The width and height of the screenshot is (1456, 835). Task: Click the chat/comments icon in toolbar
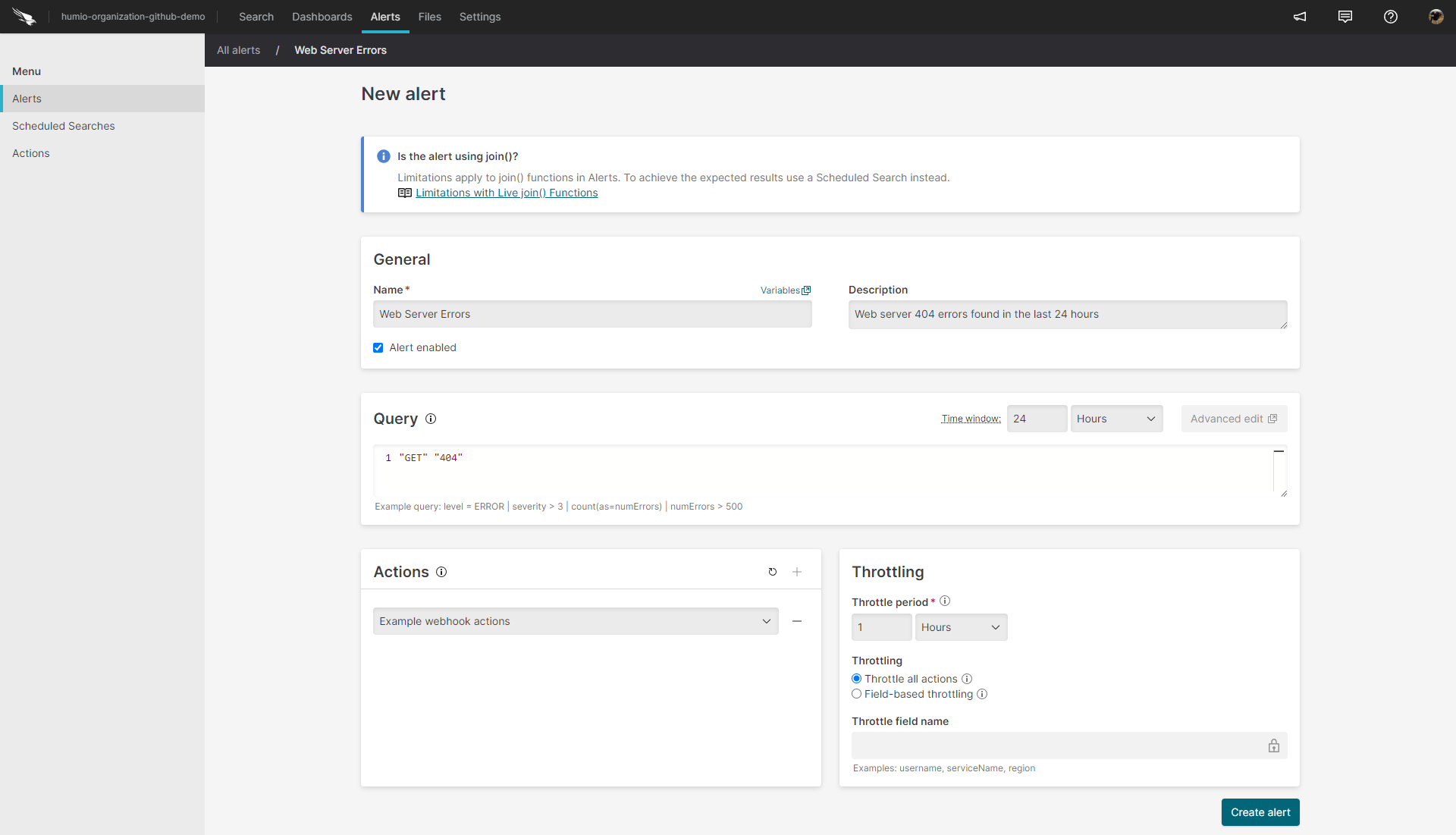pos(1345,16)
